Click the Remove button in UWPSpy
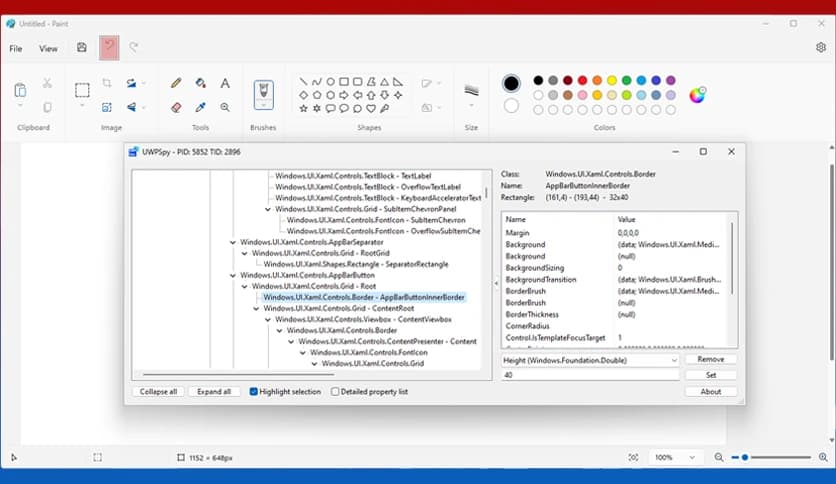This screenshot has height=484, width=836. 711,359
